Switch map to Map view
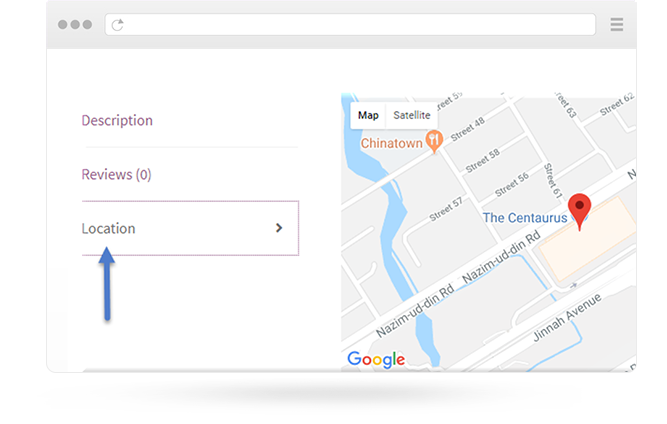This screenshot has height=424, width=667. pos(368,115)
